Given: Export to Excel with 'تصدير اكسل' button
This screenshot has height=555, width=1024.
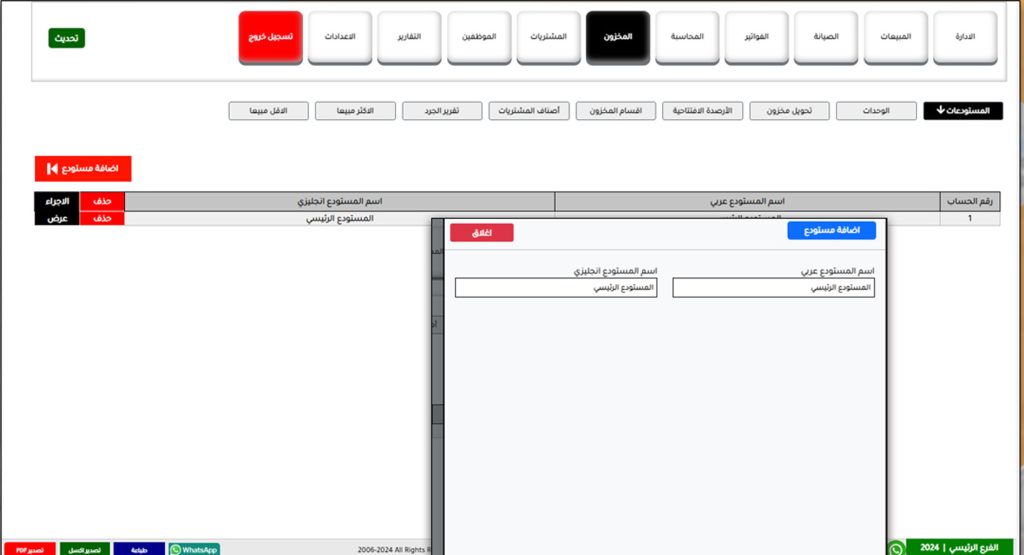Looking at the screenshot, I should pyautogui.click(x=85, y=549).
